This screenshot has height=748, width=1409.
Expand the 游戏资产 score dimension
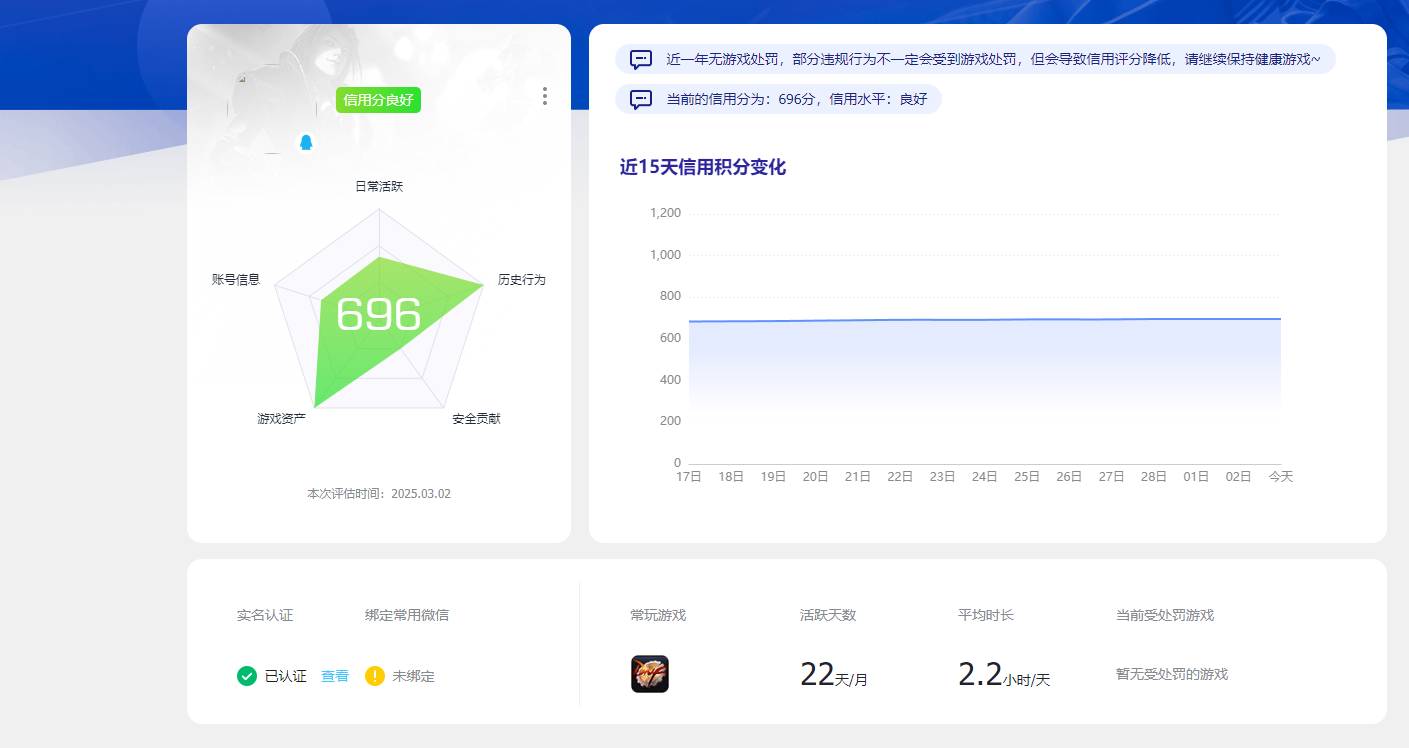280,418
